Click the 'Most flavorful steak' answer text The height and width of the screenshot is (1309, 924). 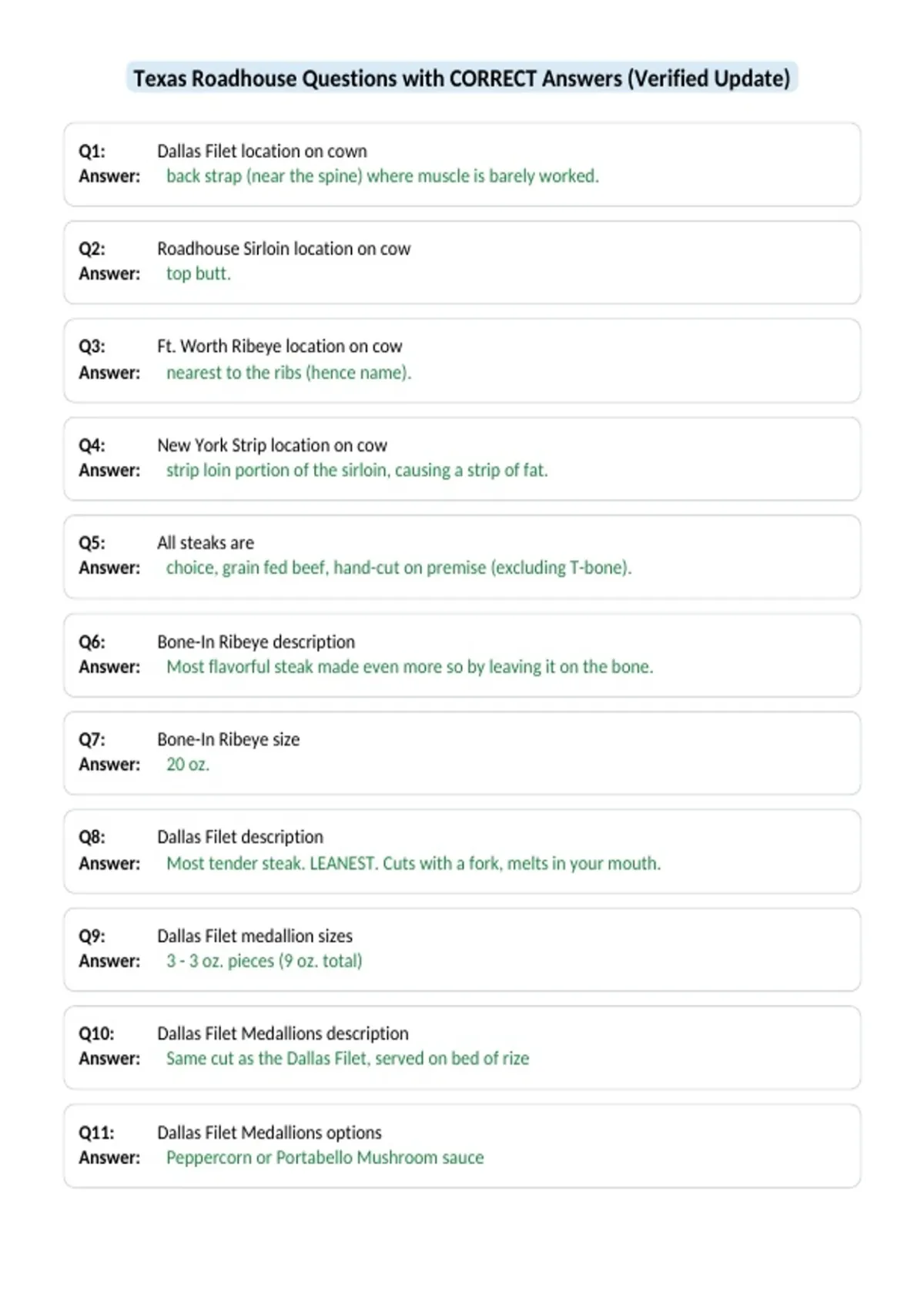[410, 667]
